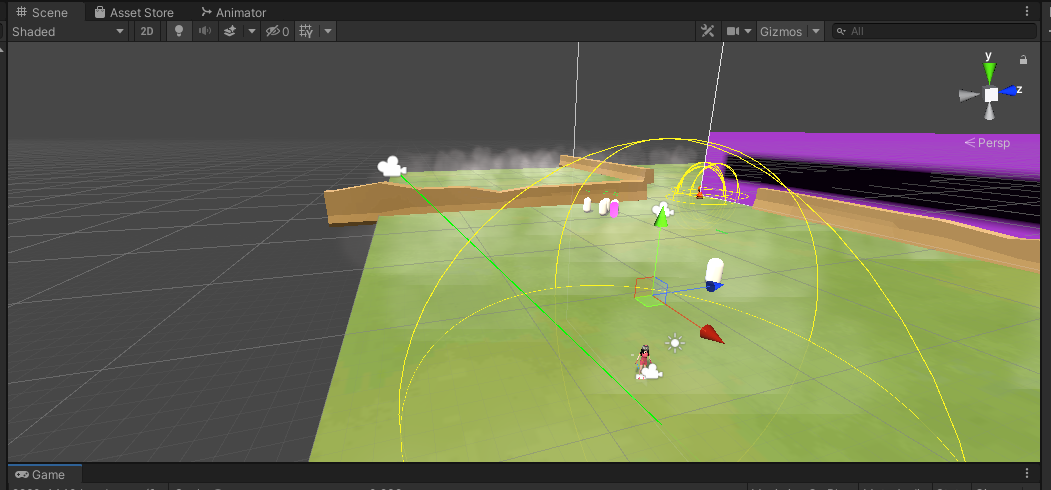Toggle the scene rotation lock icon
Viewport: 1051px width, 490px height.
pyautogui.click(x=1024, y=60)
